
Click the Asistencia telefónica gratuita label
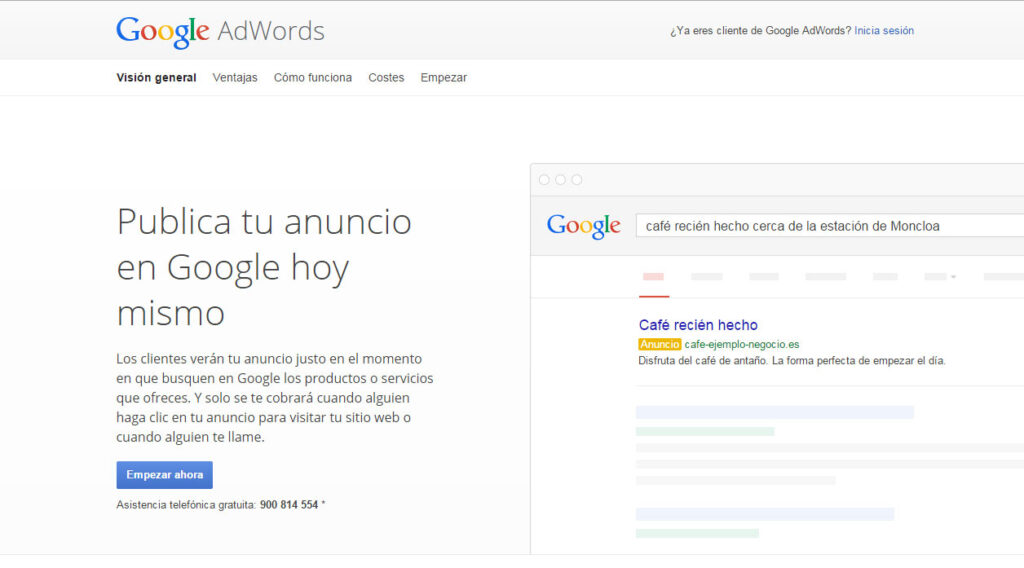pos(186,505)
